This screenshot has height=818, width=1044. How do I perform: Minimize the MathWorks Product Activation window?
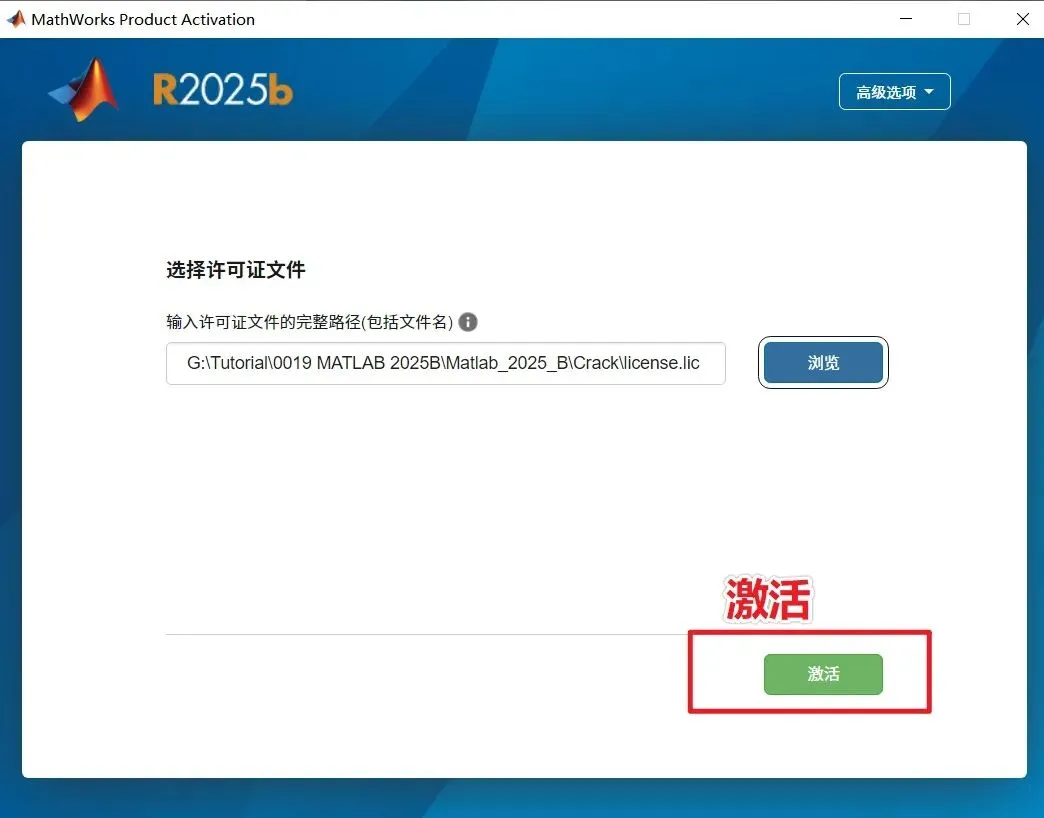pyautogui.click(x=906, y=19)
